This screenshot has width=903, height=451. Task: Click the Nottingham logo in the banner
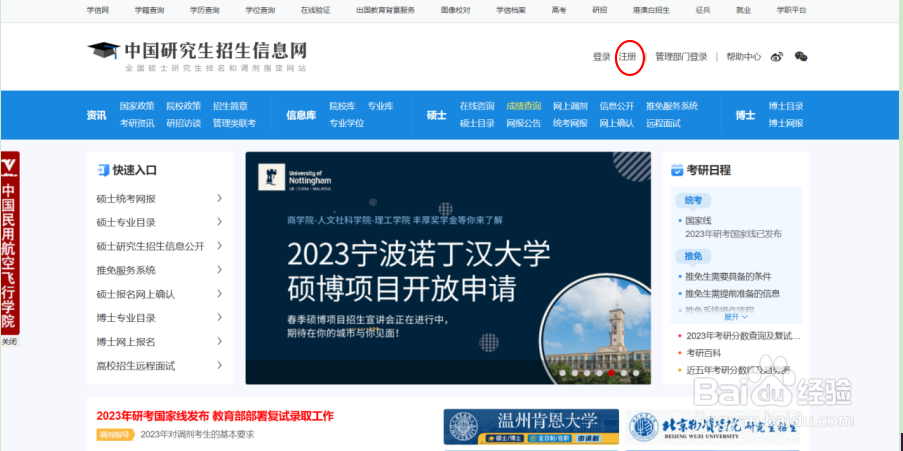click(295, 179)
